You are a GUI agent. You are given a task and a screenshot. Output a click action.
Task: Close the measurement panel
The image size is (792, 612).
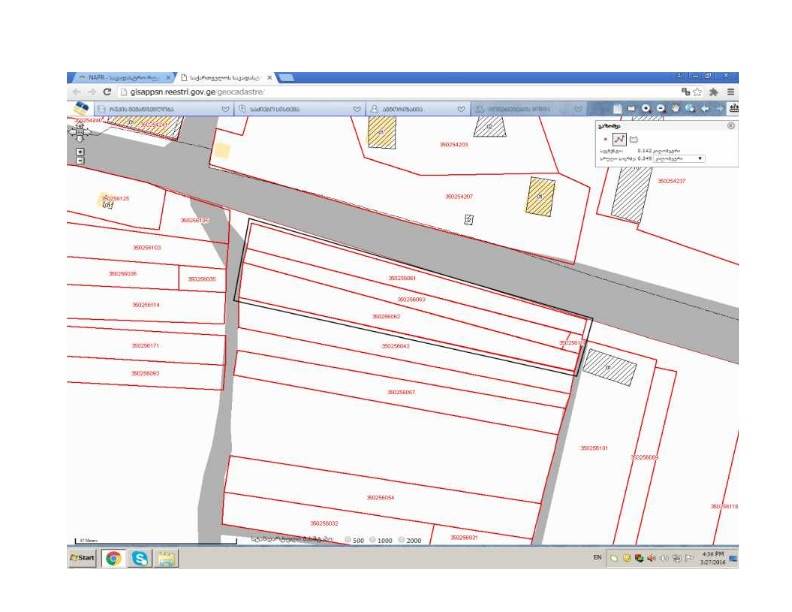(731, 126)
